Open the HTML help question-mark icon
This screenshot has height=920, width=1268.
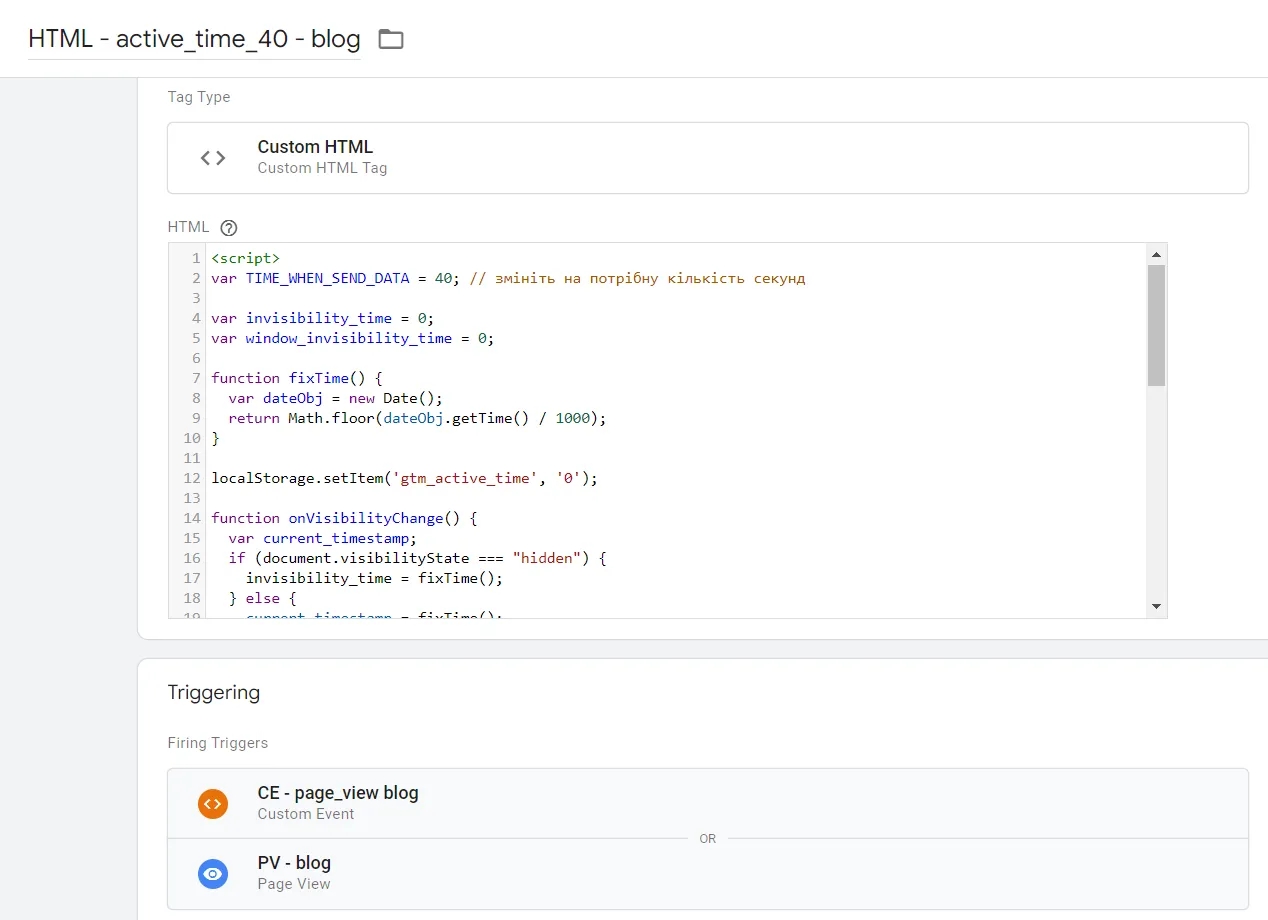pos(228,227)
